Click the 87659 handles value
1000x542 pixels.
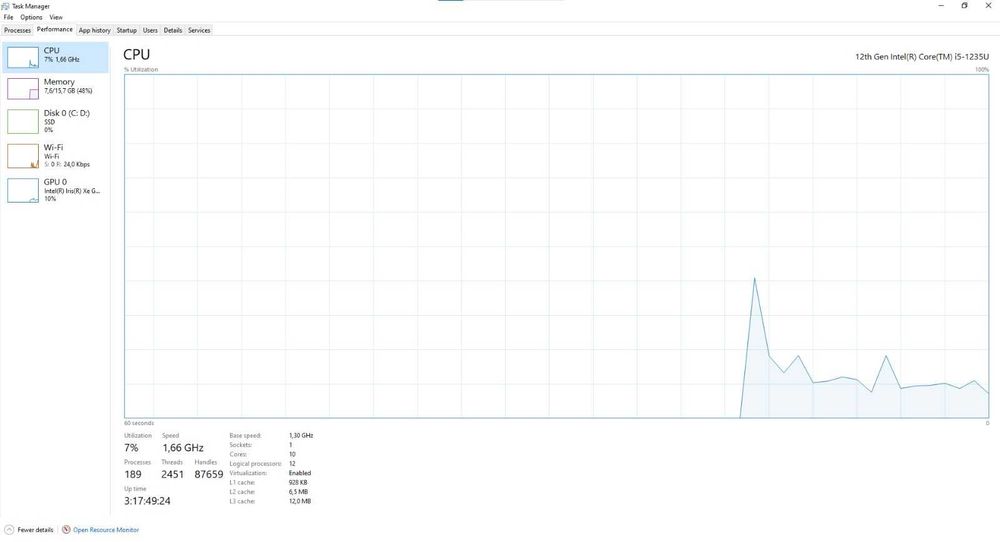coord(209,474)
